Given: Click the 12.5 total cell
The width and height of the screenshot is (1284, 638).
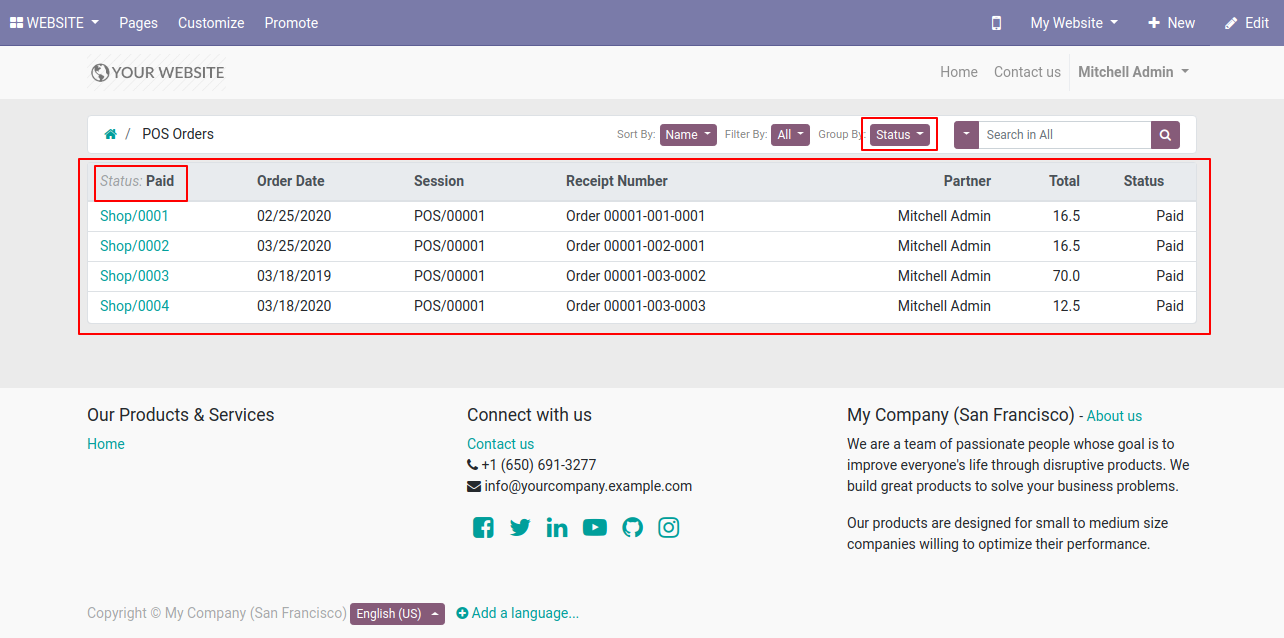Looking at the screenshot, I should coord(1066,306).
